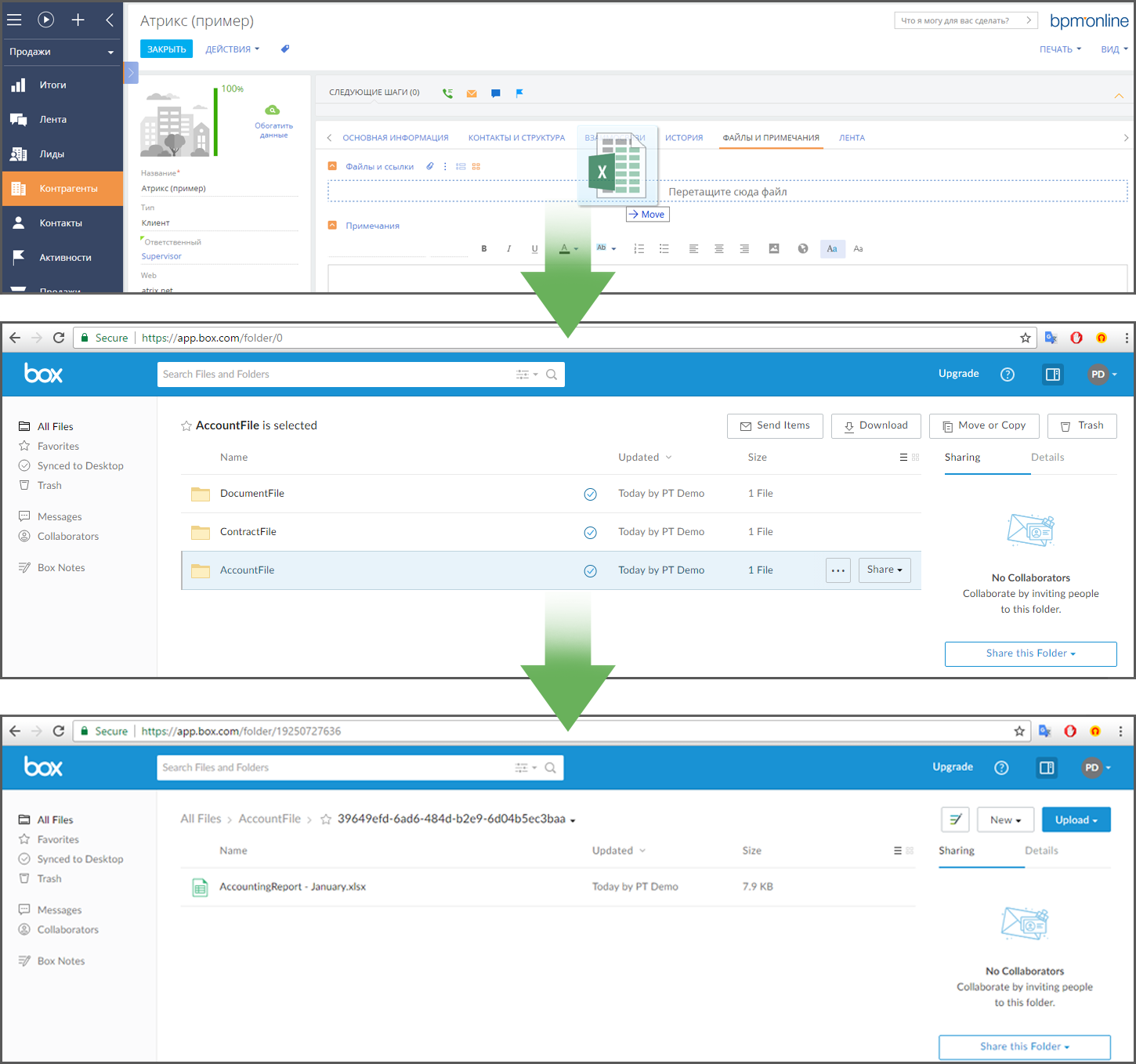The height and width of the screenshot is (1064, 1136).
Task: Collapse the Файлы и ссылки section toggle
Action: pos(332,166)
